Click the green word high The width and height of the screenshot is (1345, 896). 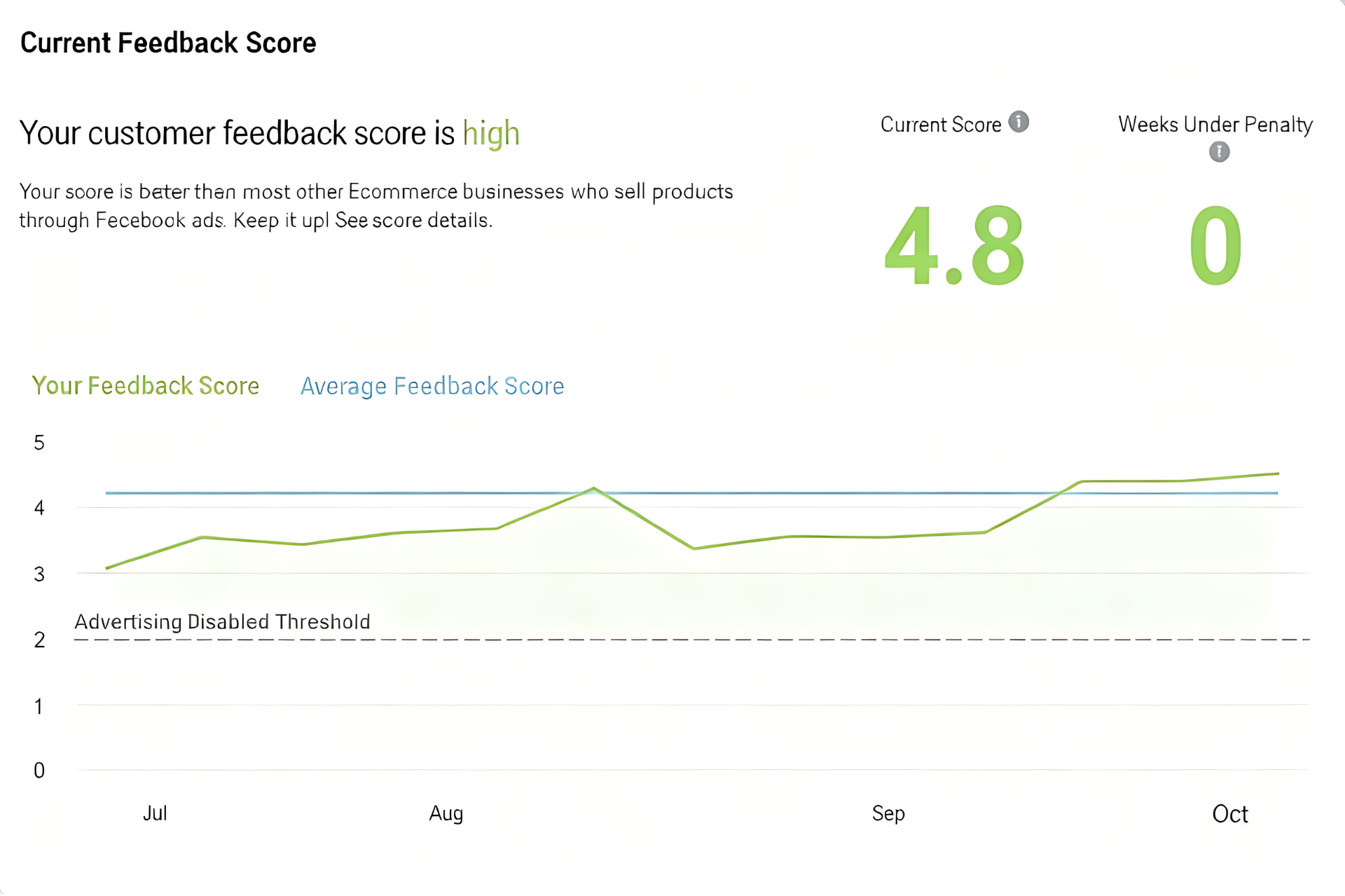491,133
